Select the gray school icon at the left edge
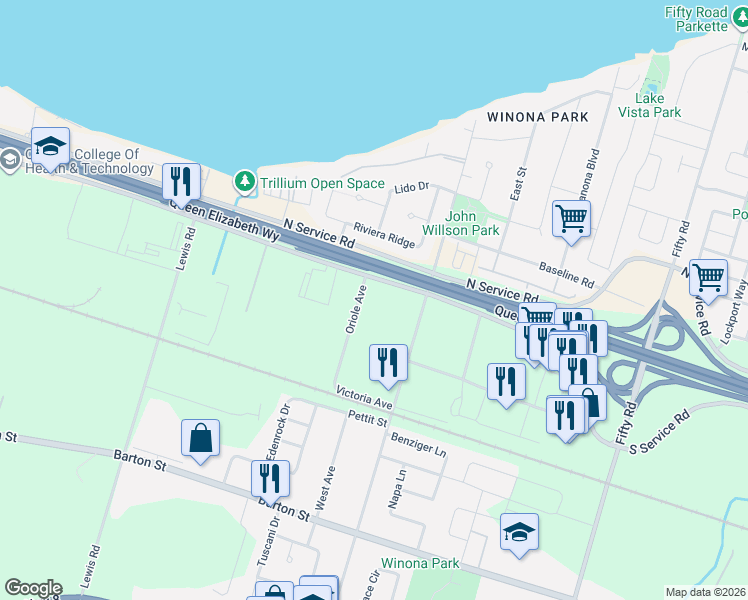Screen dimensions: 748x600 click(x=10, y=161)
